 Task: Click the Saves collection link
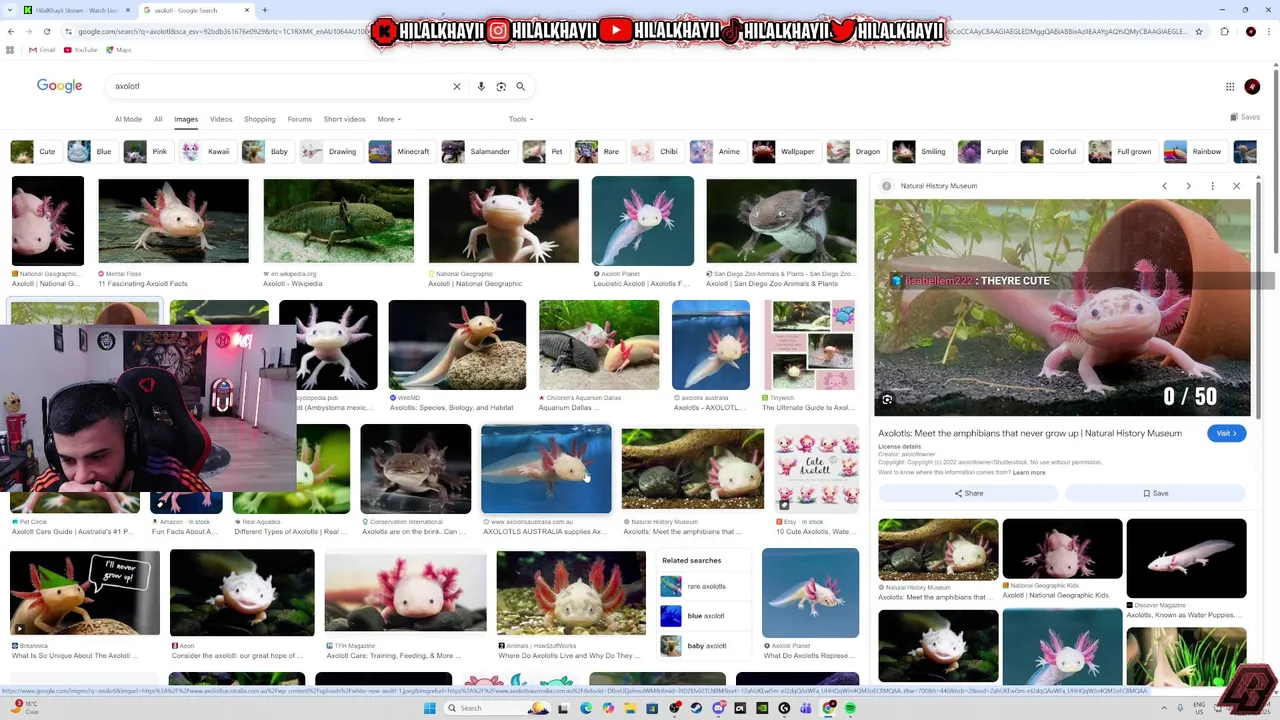coord(1245,117)
